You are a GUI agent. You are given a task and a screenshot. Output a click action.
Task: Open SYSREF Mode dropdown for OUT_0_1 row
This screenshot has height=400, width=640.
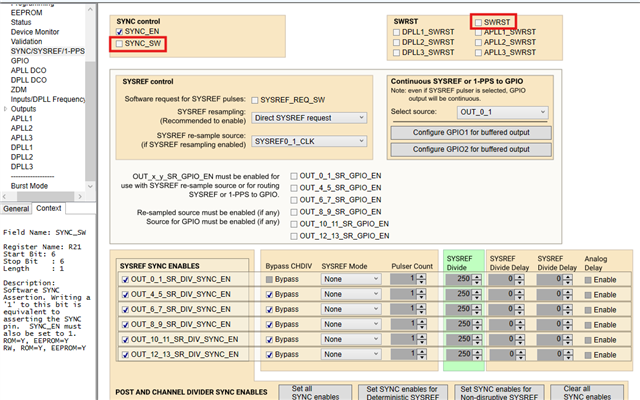click(x=351, y=279)
